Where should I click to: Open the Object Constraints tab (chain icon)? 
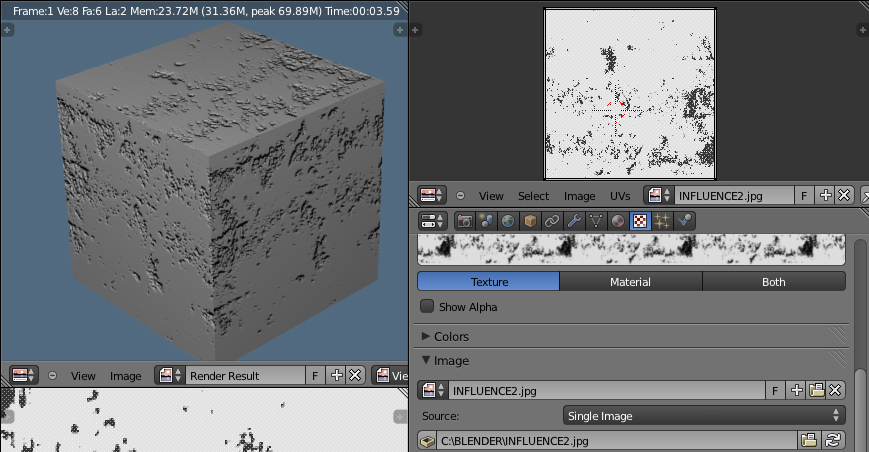click(x=551, y=221)
